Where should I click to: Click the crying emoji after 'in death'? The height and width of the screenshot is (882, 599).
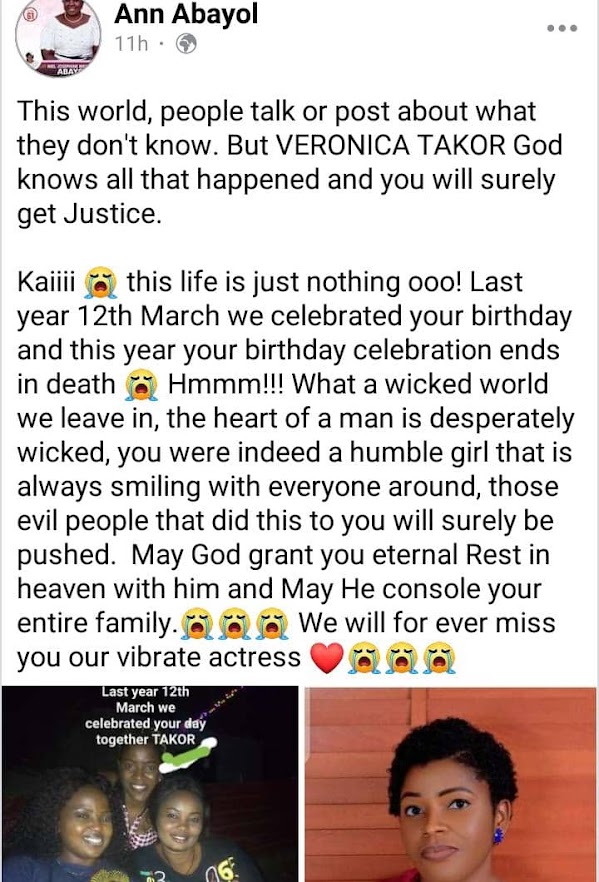142,385
